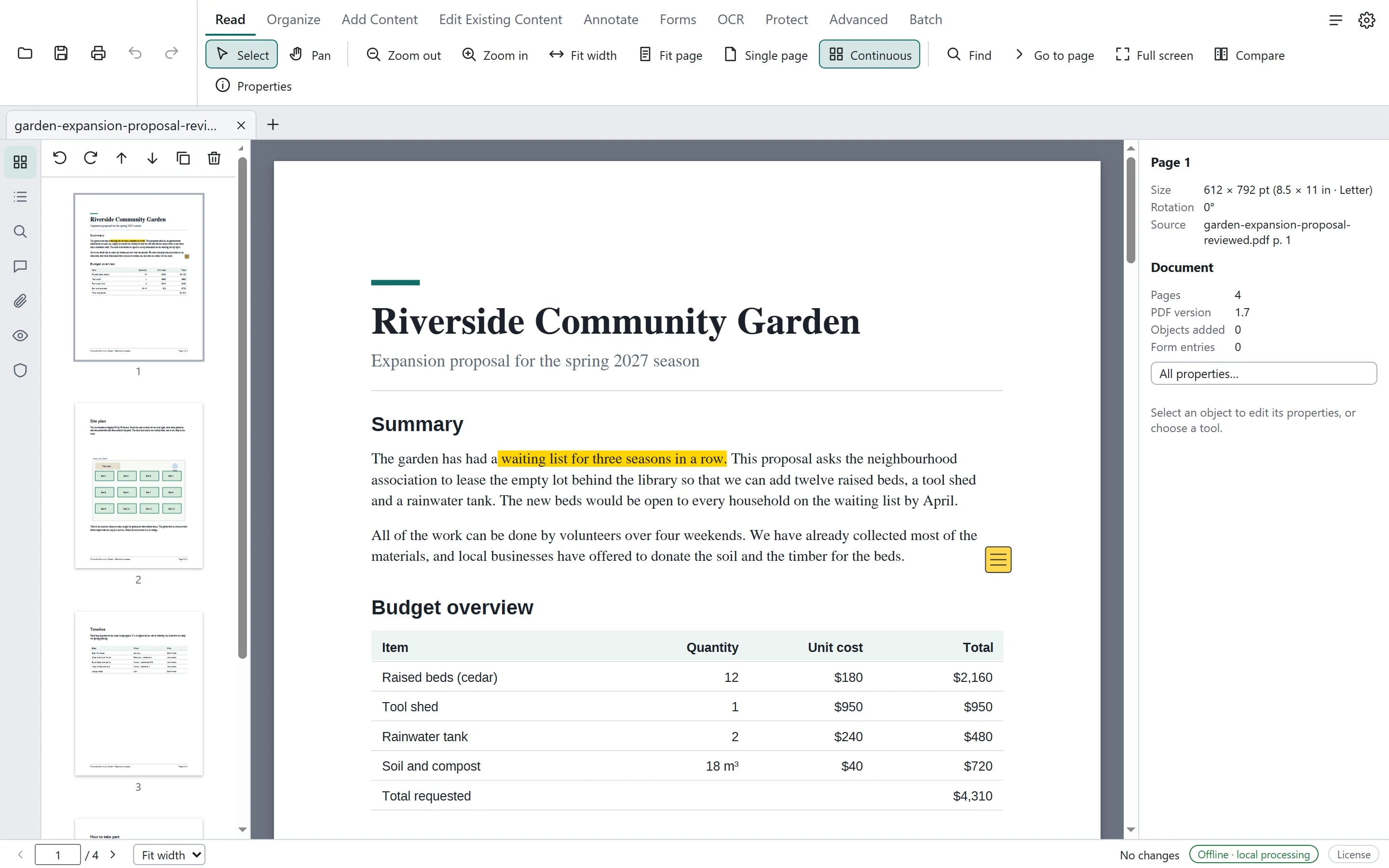Screen dimensions: 1389x868
Task: Switch to the OCR tab
Action: [x=731, y=19]
